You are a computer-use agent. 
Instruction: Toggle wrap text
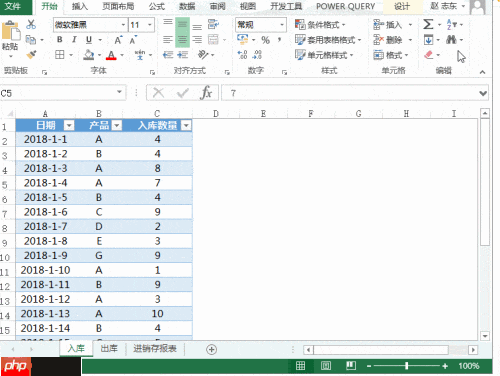[x=213, y=25]
